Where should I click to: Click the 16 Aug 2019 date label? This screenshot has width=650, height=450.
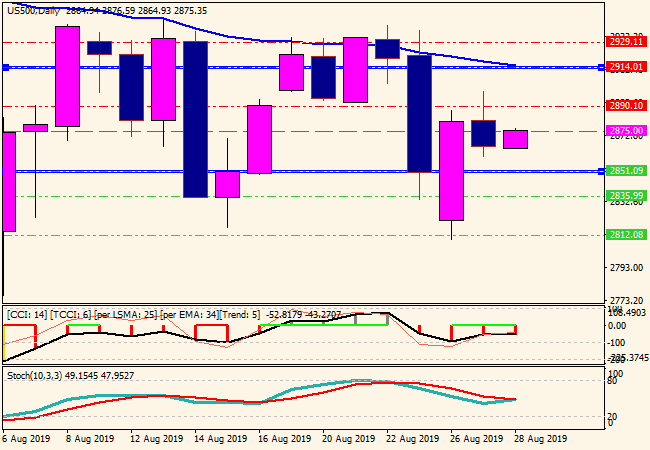click(x=283, y=438)
